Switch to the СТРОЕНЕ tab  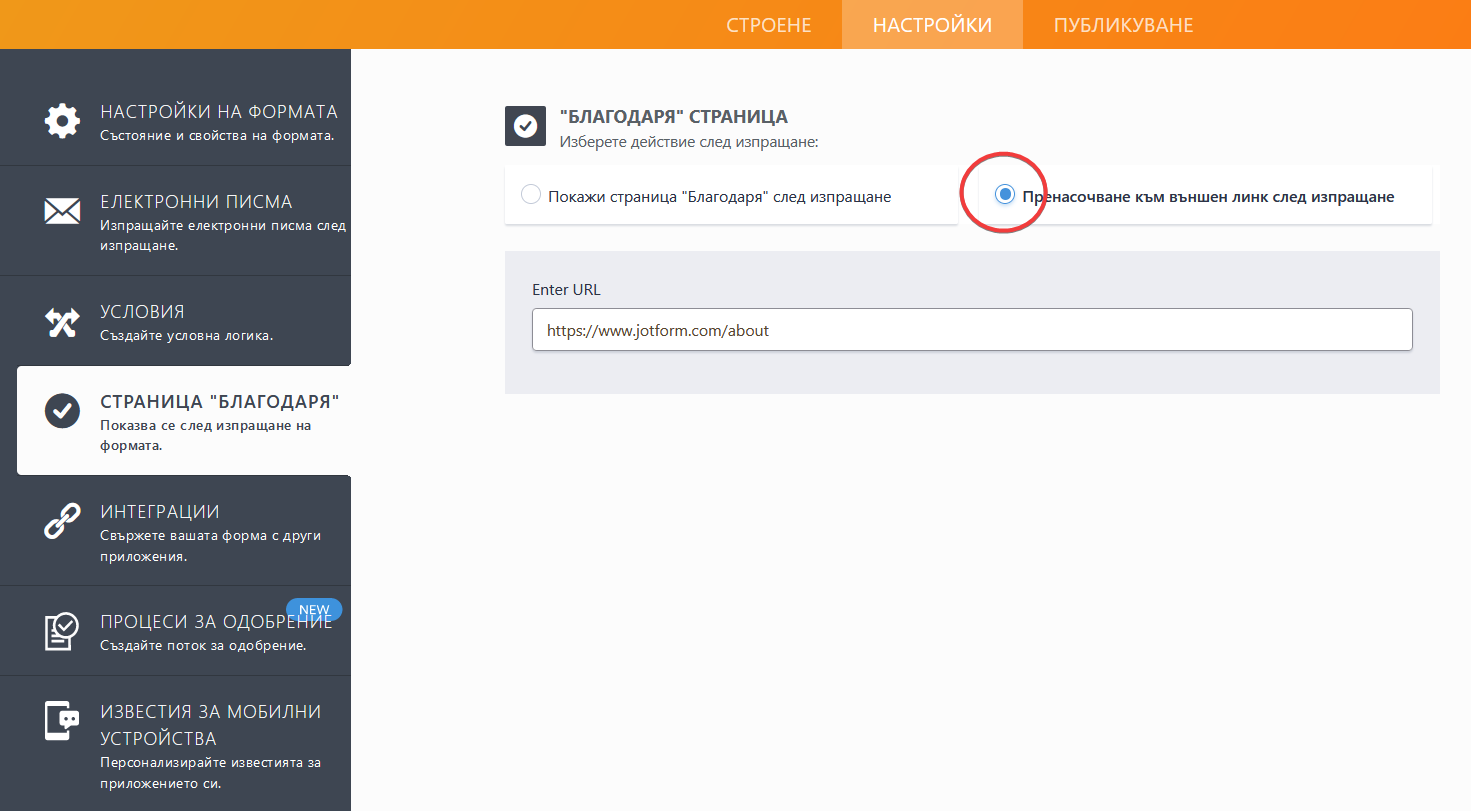[x=768, y=25]
